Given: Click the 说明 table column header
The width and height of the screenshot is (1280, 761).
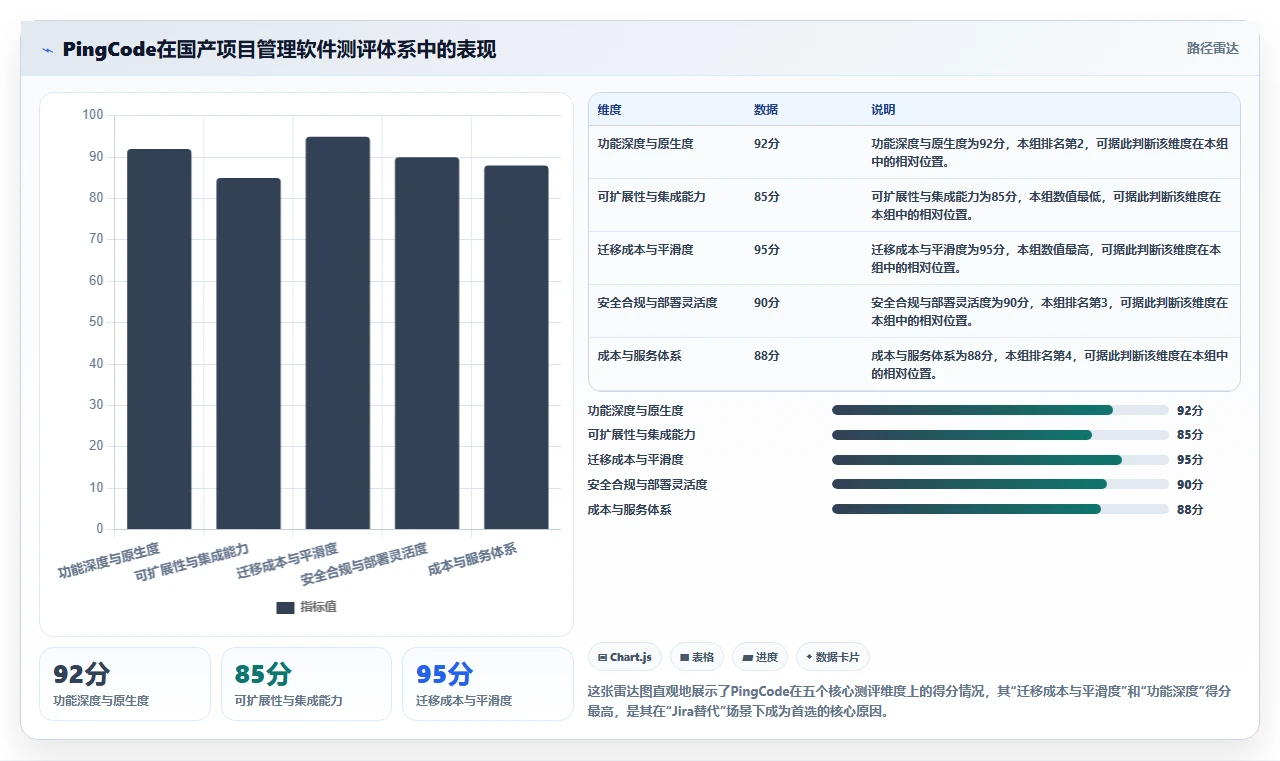Looking at the screenshot, I should pyautogui.click(x=883, y=109).
